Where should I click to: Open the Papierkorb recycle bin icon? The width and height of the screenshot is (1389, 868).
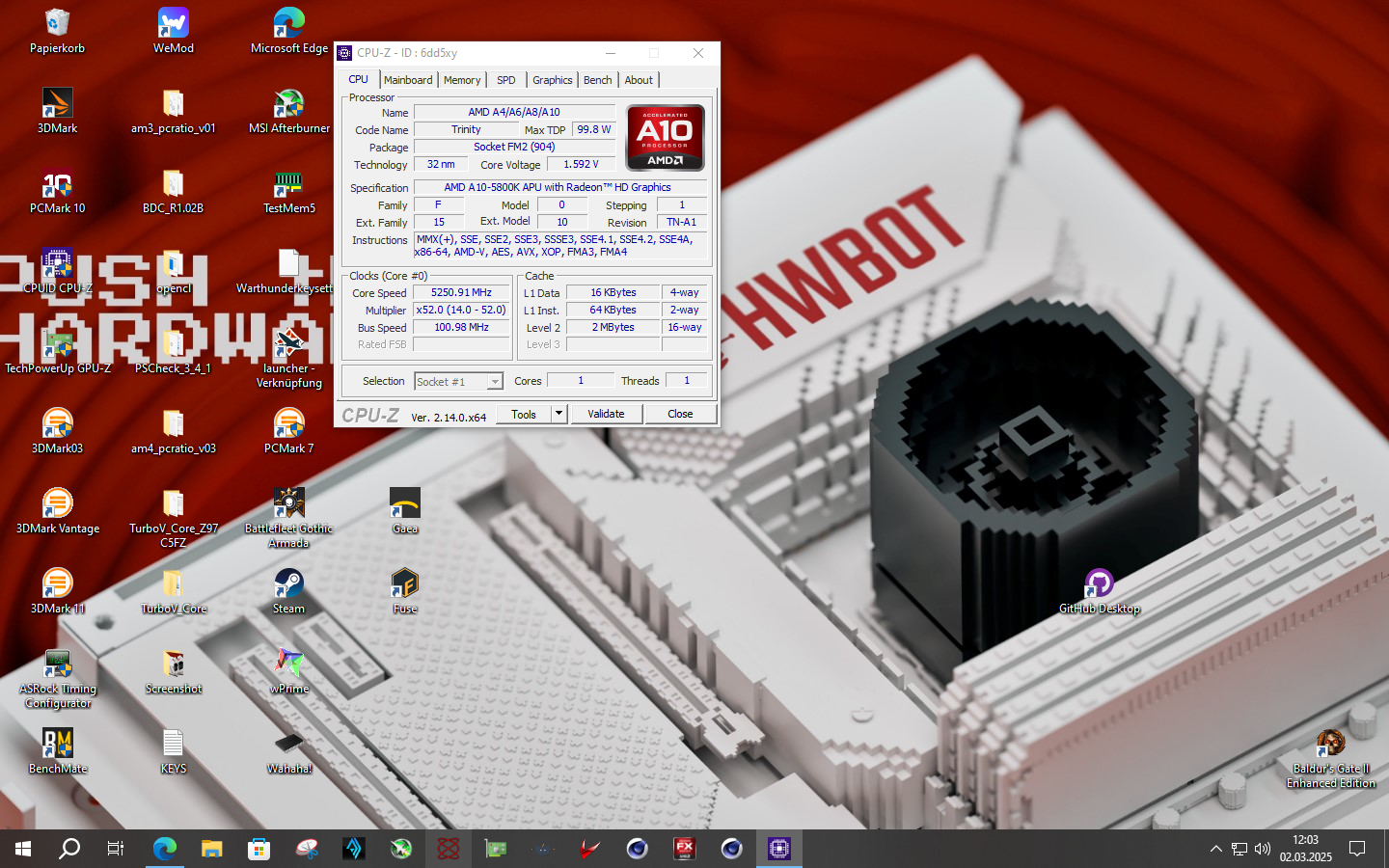[57, 31]
